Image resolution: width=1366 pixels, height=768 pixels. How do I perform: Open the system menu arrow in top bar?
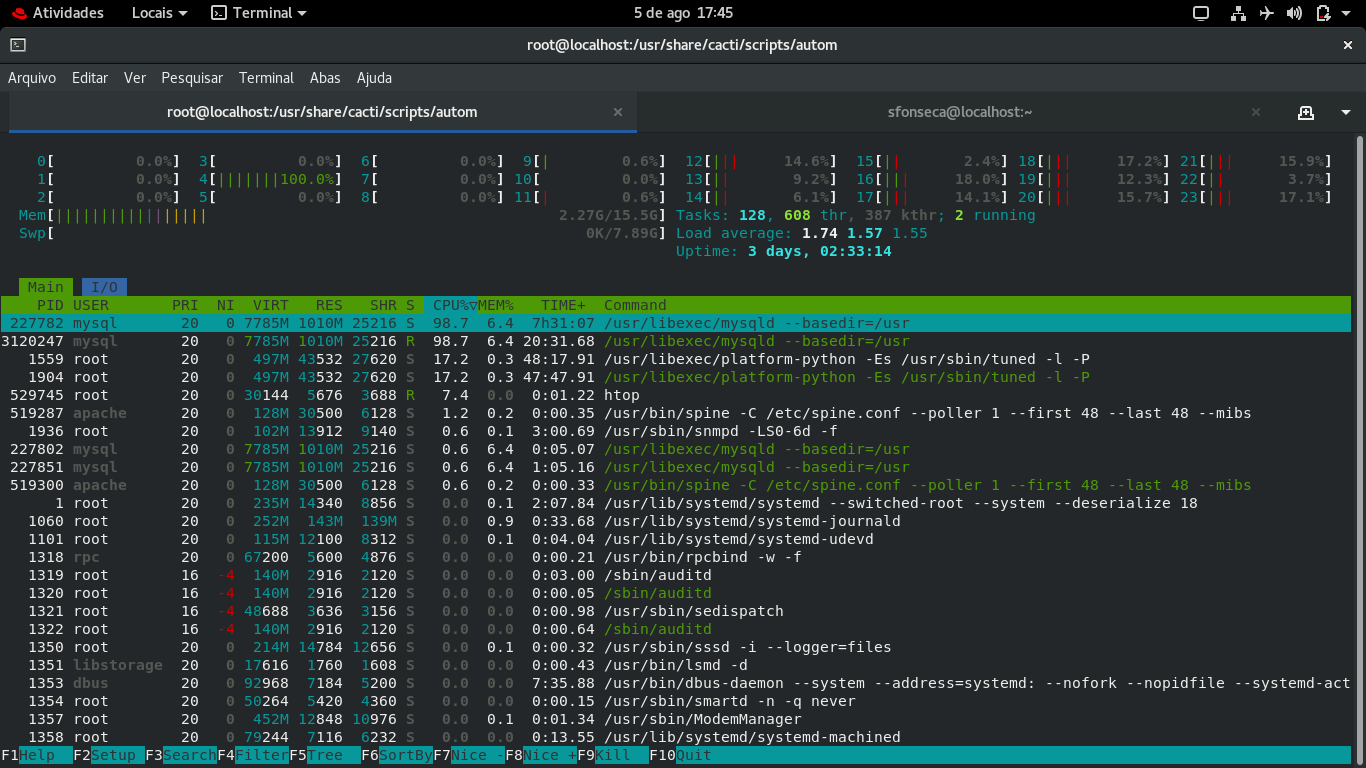1347,13
